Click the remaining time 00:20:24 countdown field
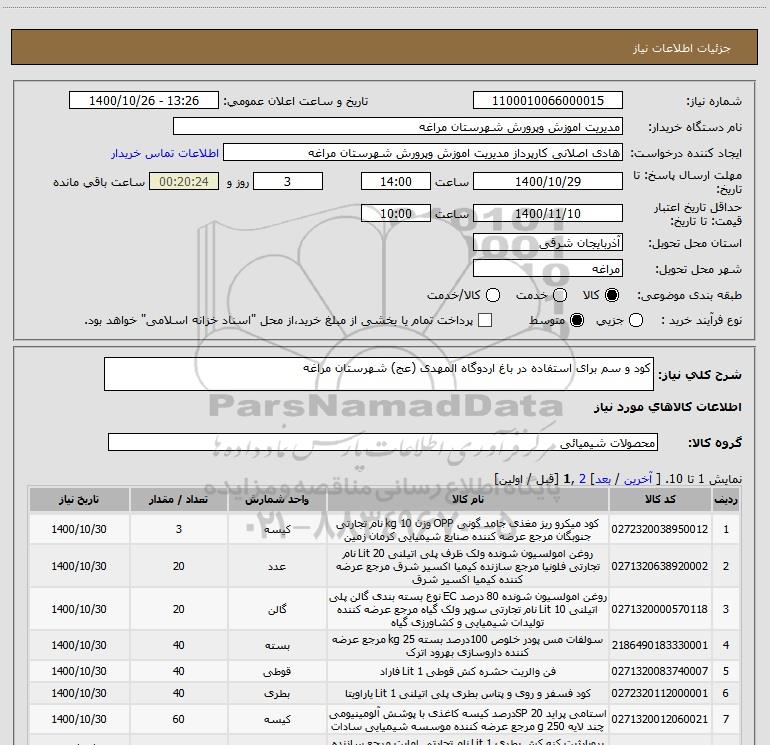This screenshot has width=770, height=745. (x=182, y=182)
